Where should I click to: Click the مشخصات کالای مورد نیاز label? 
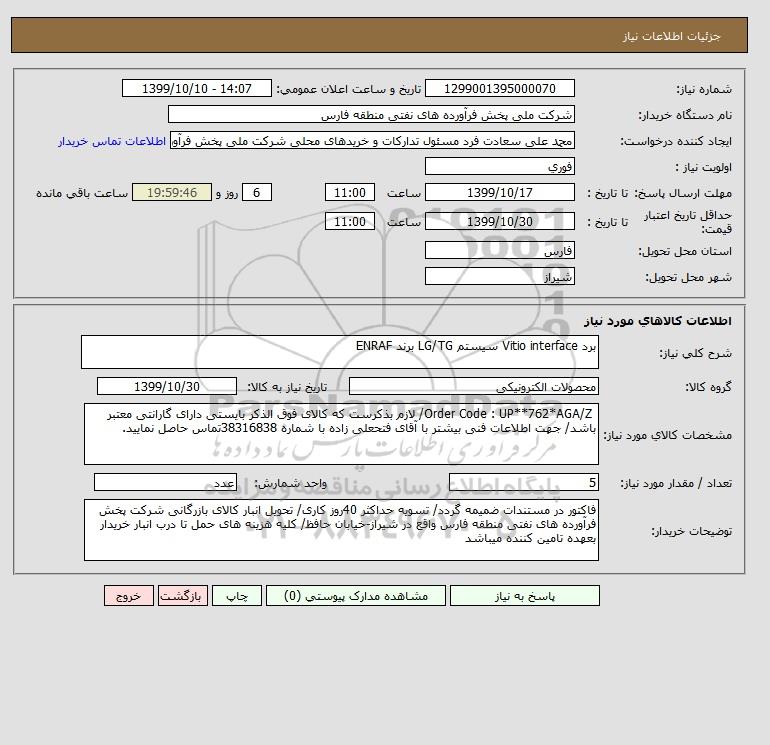(x=667, y=435)
